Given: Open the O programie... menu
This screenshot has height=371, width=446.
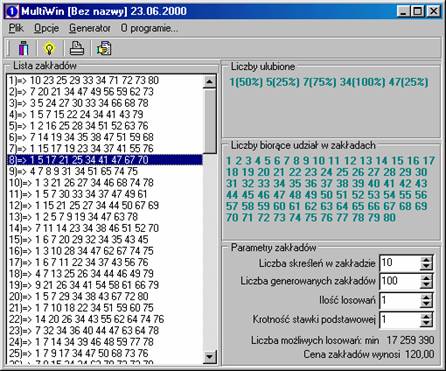Looking at the screenshot, I should [x=149, y=28].
